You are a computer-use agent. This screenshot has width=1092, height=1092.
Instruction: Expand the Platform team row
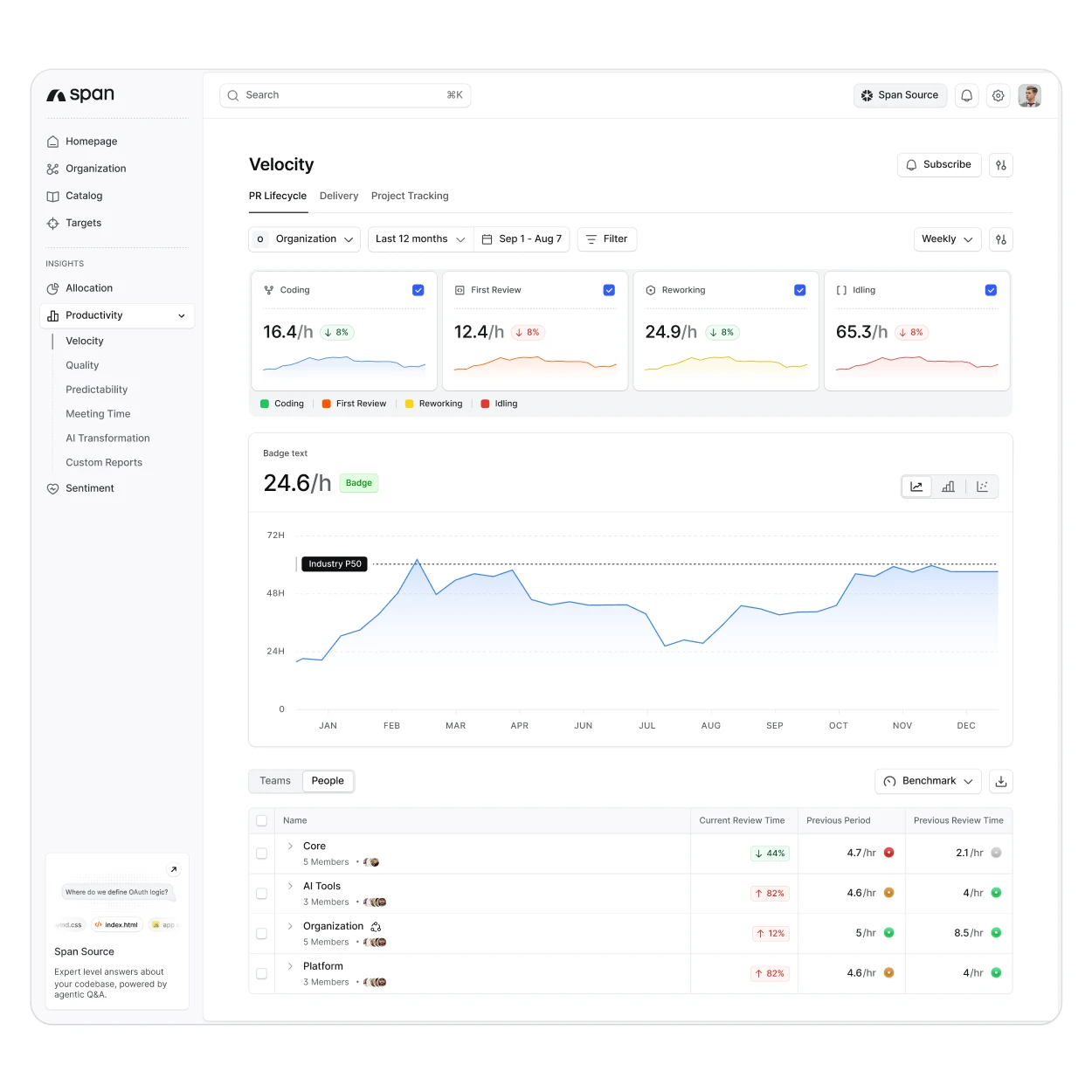pos(290,966)
